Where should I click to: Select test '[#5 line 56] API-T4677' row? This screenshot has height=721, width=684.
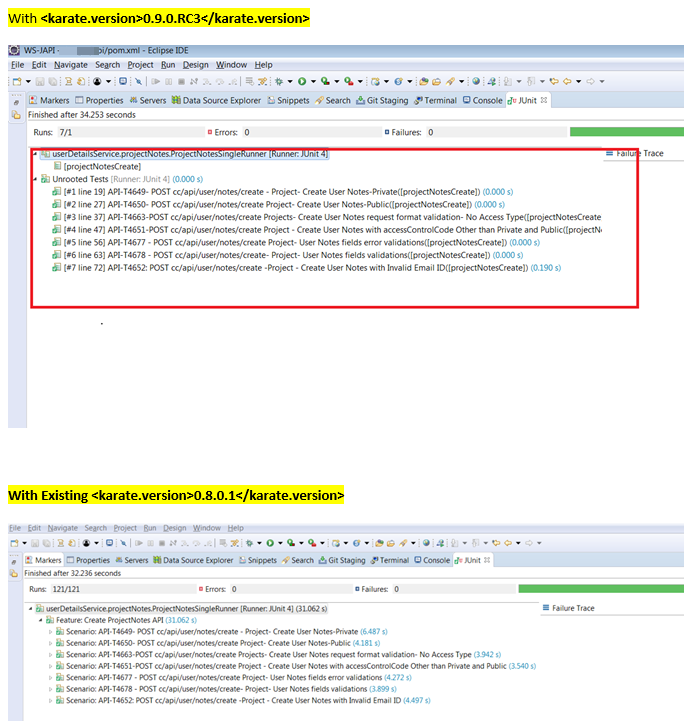pos(296,242)
